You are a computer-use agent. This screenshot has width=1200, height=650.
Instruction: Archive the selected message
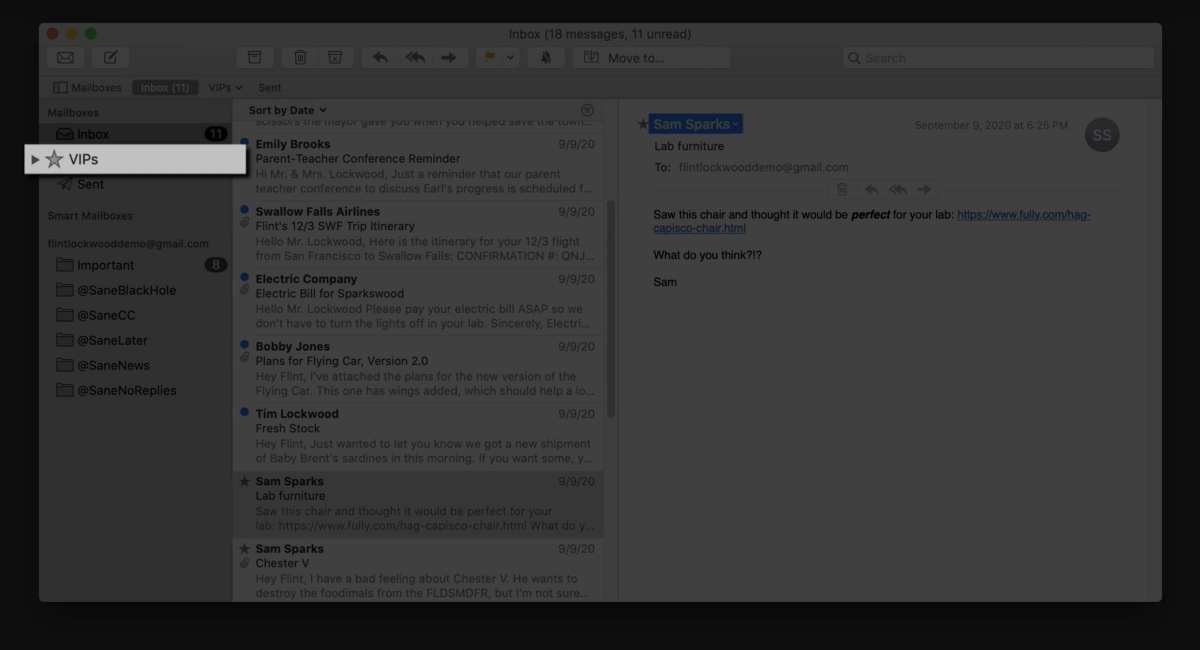(255, 58)
